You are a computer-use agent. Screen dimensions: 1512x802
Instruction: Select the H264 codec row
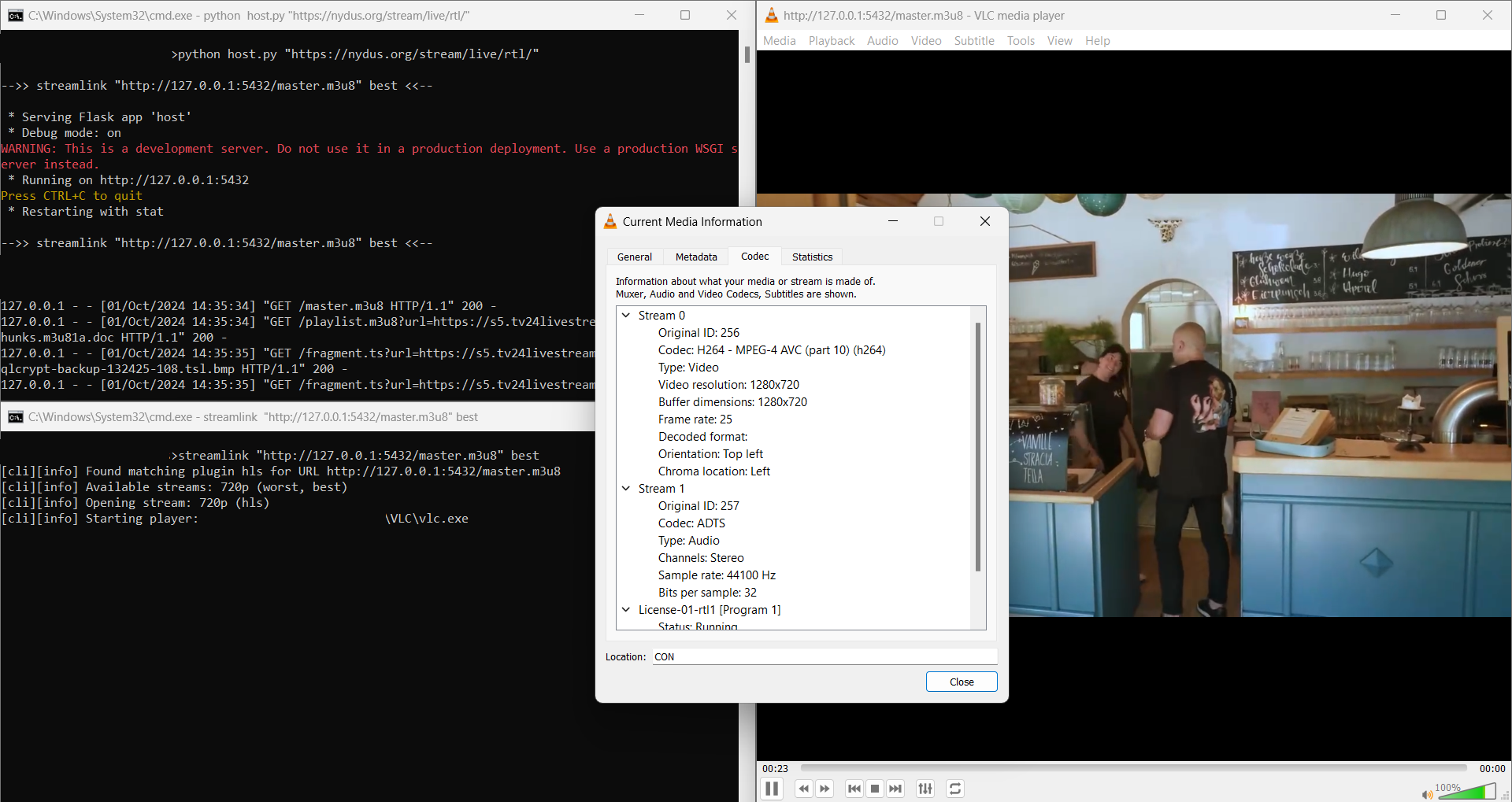click(x=772, y=350)
